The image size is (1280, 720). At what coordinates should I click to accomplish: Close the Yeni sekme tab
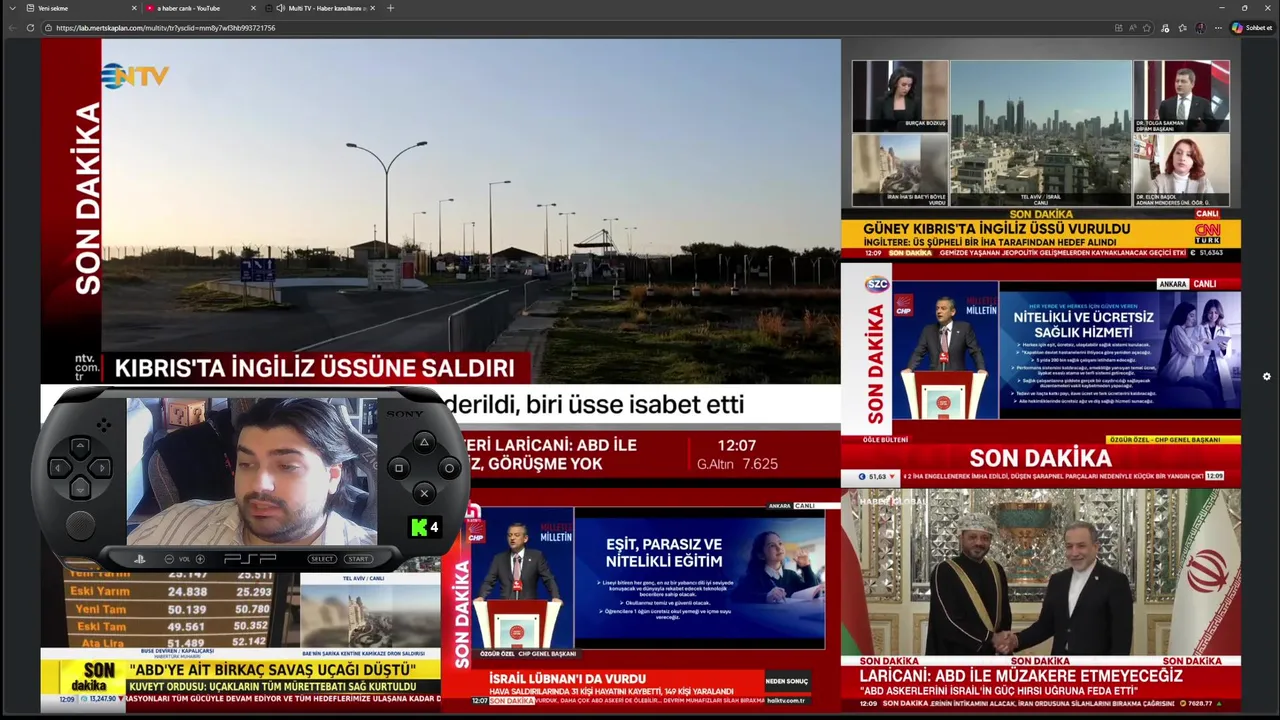click(133, 8)
